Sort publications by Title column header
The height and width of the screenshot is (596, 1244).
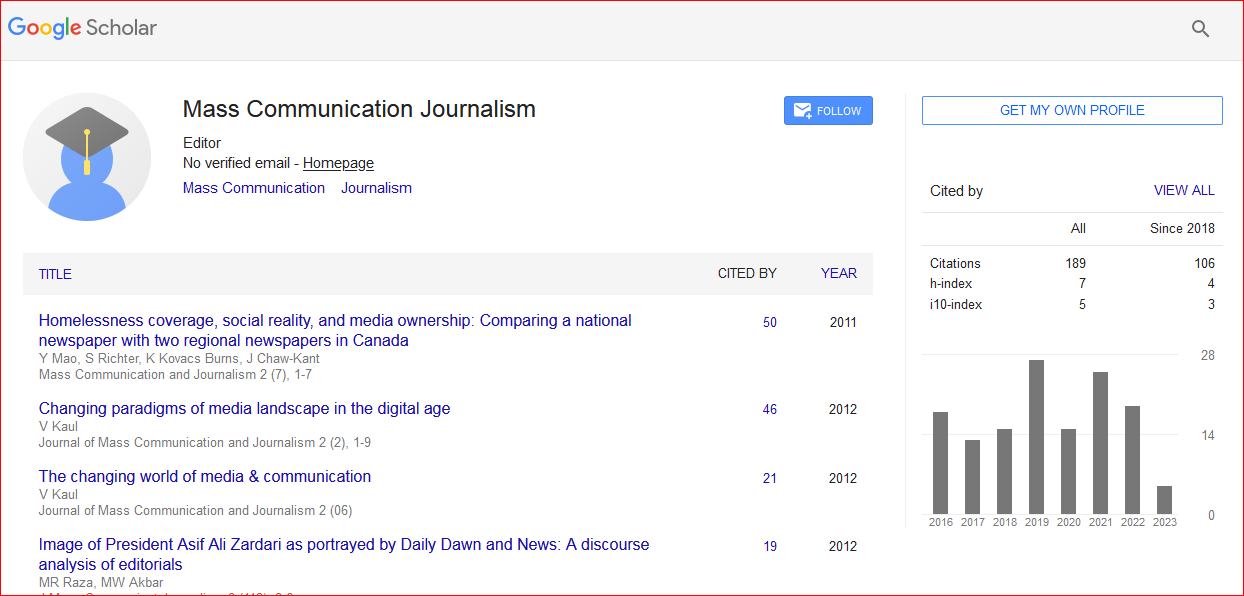pos(55,274)
